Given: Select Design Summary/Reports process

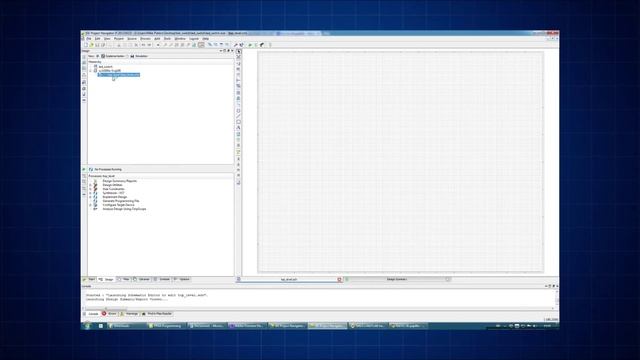Looking at the screenshot, I should pyautogui.click(x=120, y=181).
